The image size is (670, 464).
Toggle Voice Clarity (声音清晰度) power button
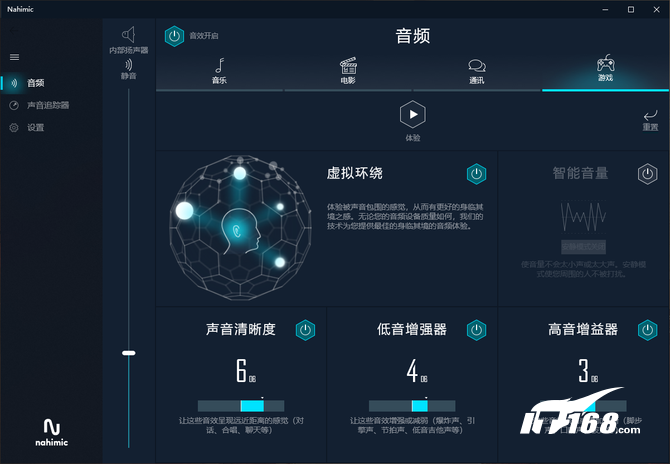306,330
